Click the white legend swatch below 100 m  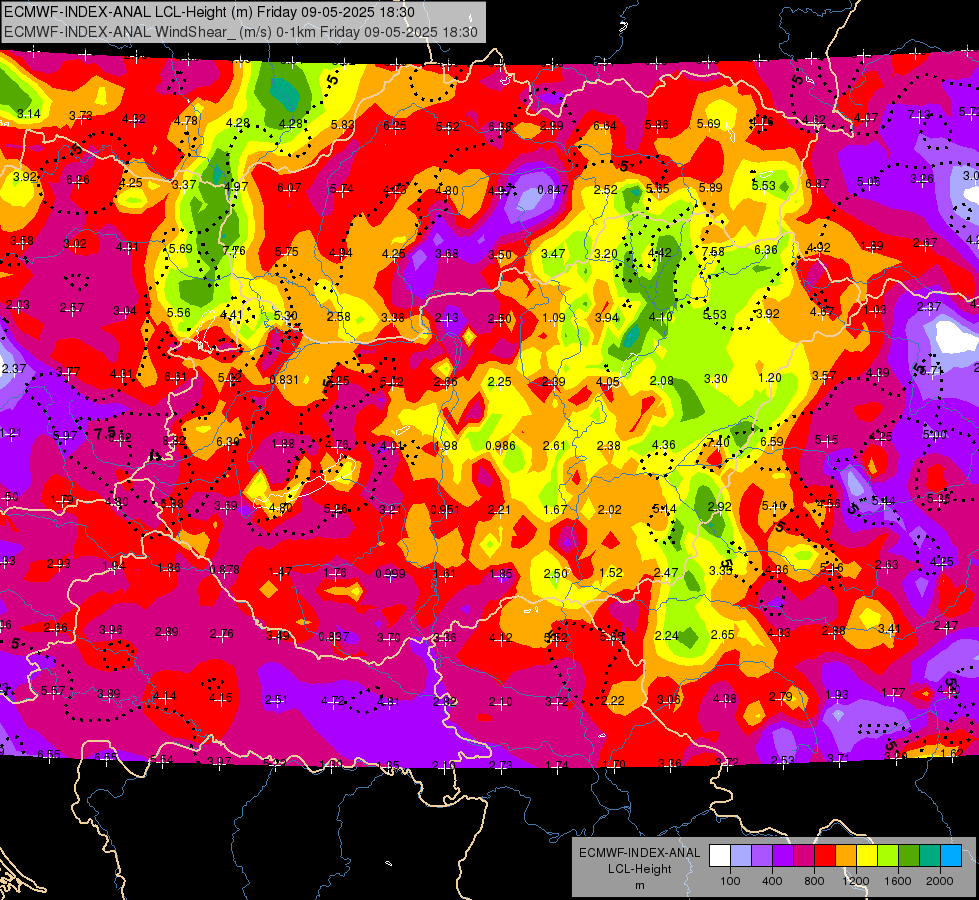tap(720, 856)
